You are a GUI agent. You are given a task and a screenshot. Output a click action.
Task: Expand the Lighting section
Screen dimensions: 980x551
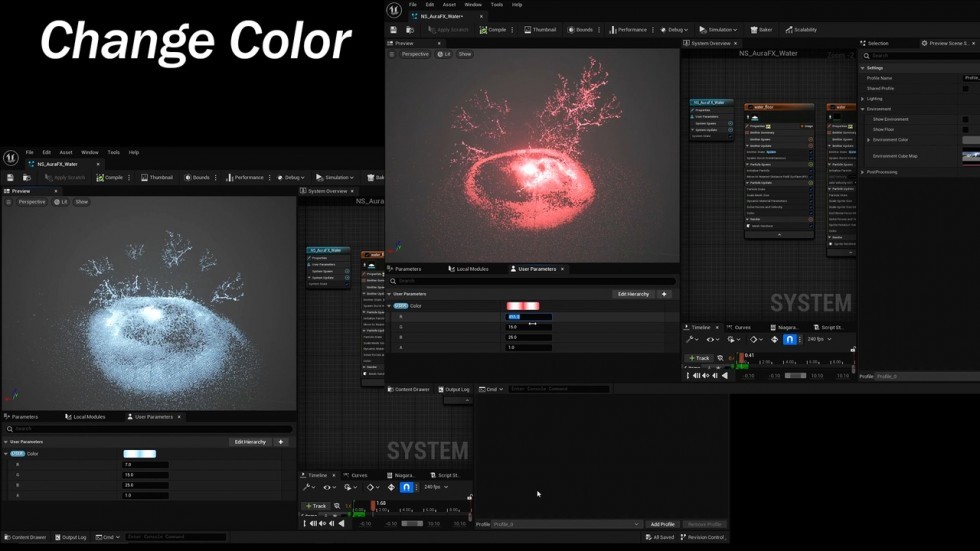point(863,99)
